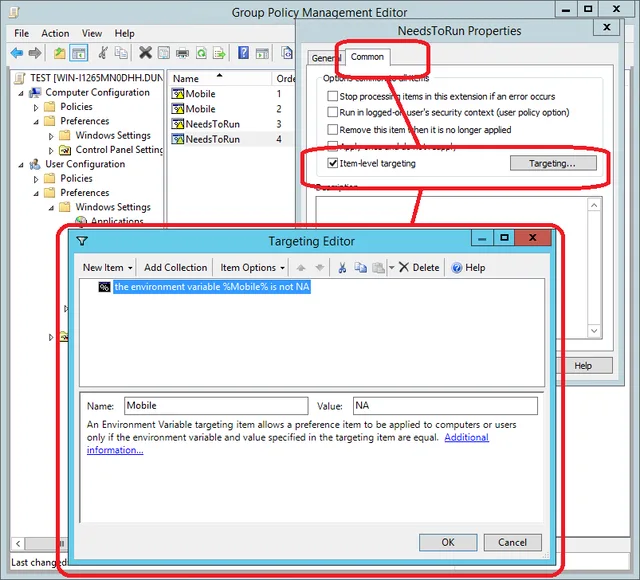Click the black X Delete icon in the main toolbar
Image resolution: width=640 pixels, height=580 pixels.
pos(145,53)
